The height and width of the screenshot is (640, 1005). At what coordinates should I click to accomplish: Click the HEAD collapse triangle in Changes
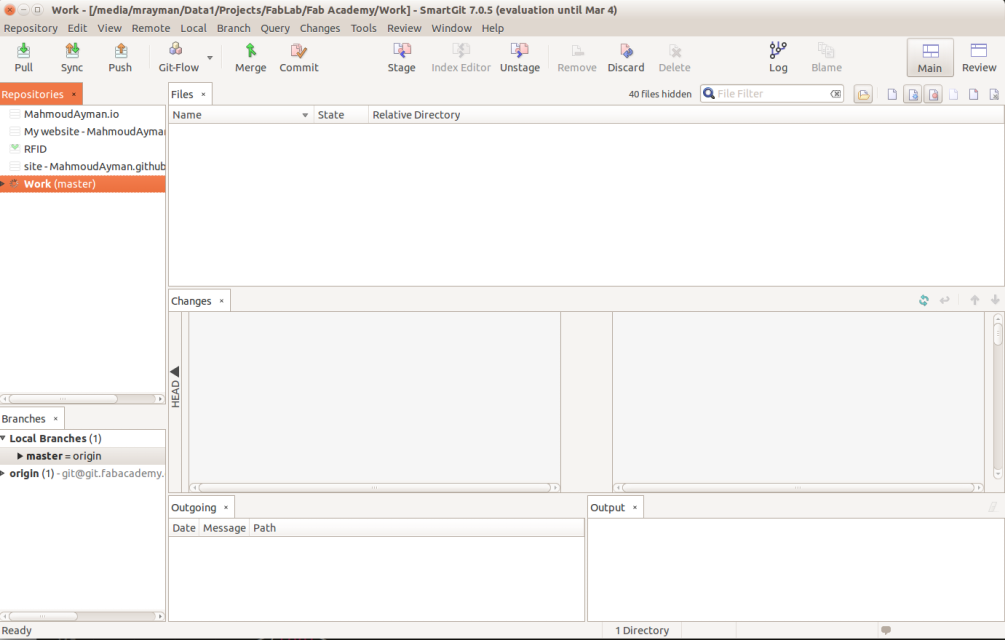175,372
